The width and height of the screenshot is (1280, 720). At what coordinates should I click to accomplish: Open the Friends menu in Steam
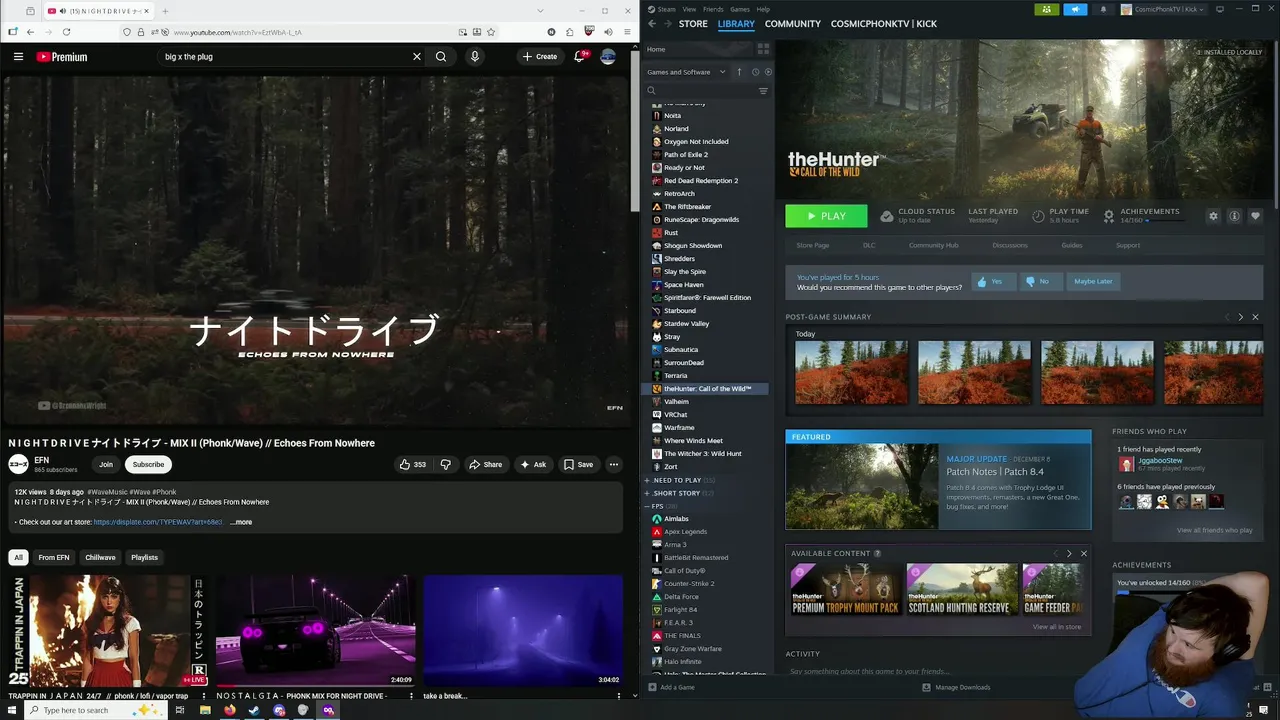[713, 9]
